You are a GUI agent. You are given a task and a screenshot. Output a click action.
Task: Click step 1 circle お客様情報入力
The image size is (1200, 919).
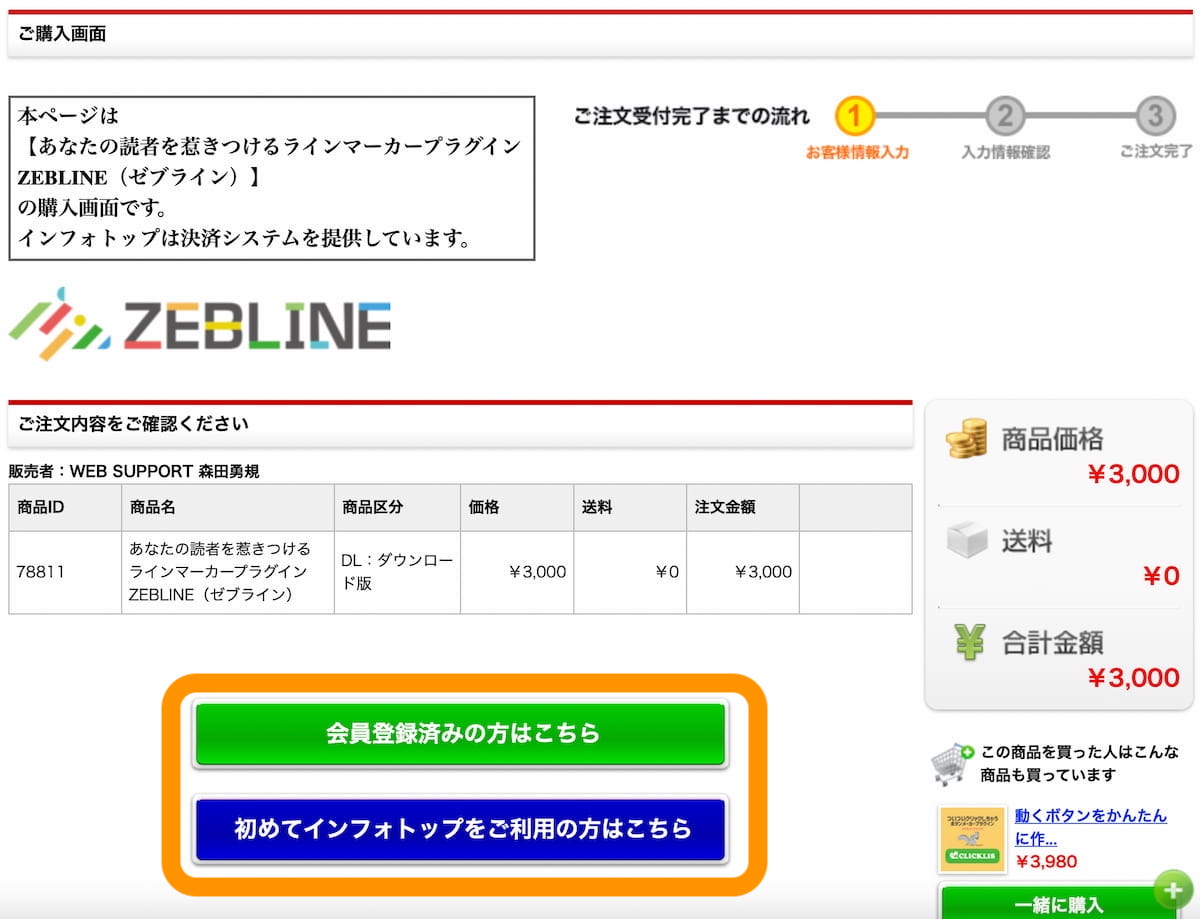pos(855,116)
